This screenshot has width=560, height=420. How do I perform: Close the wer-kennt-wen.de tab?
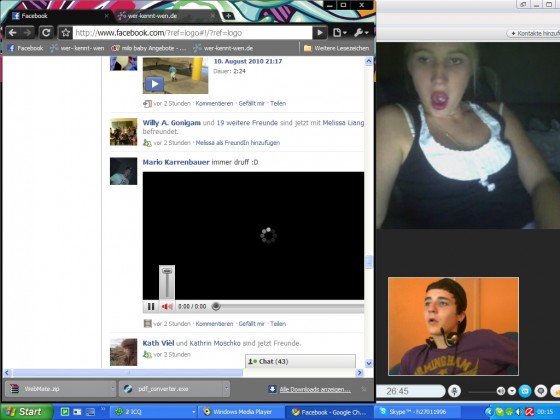click(x=212, y=16)
